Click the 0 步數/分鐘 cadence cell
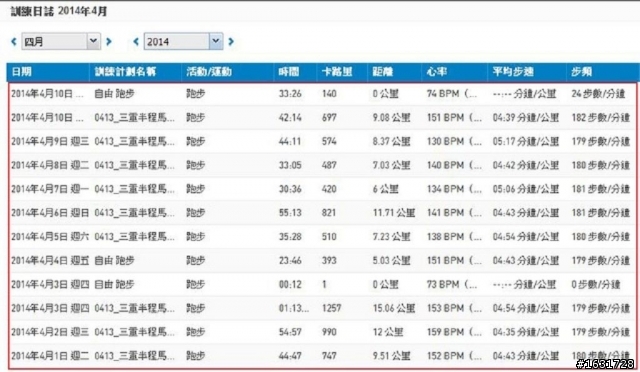Viewport: 640px width, 372px height. 596,284
